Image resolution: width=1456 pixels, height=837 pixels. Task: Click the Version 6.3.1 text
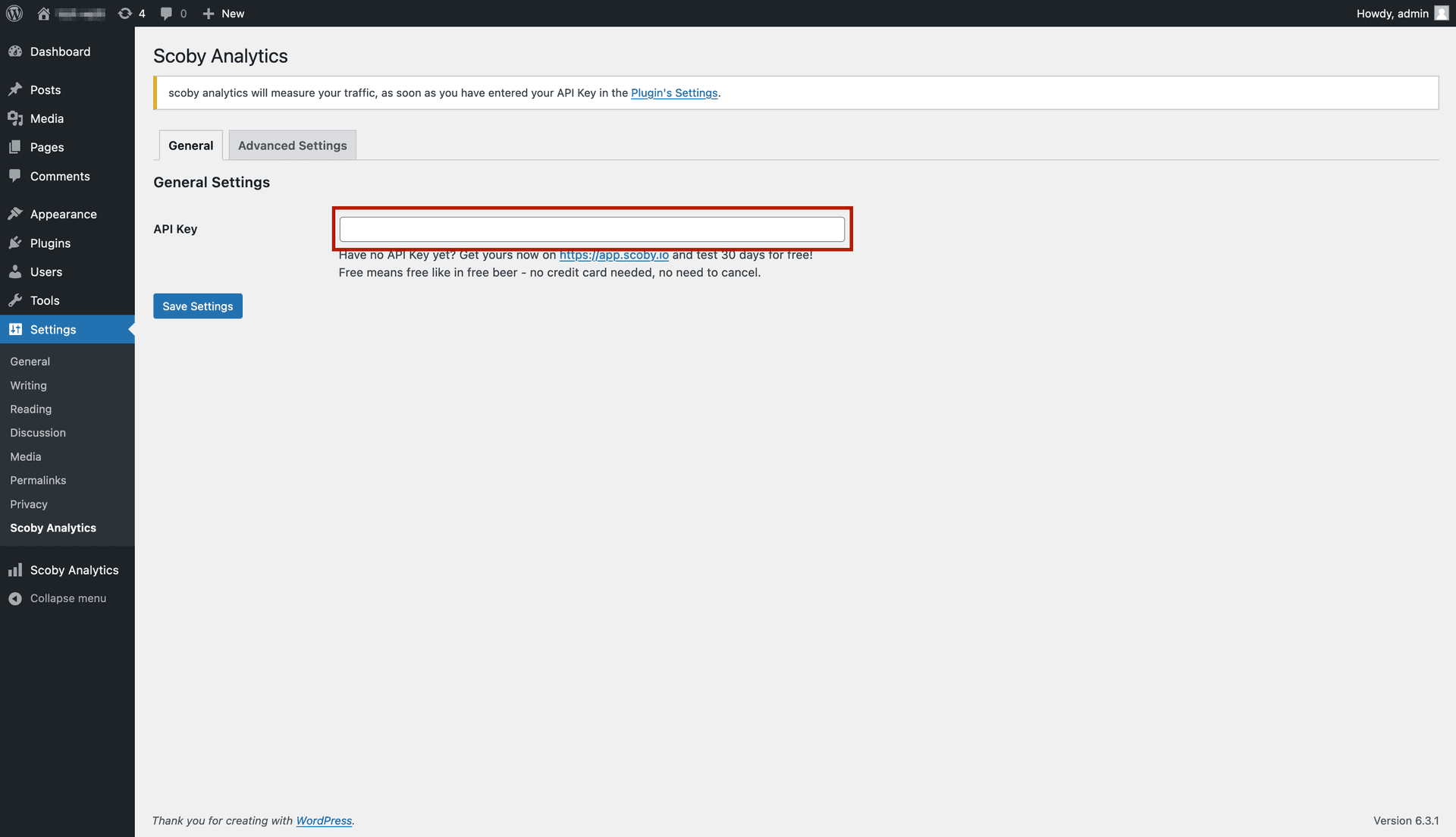pos(1406,821)
